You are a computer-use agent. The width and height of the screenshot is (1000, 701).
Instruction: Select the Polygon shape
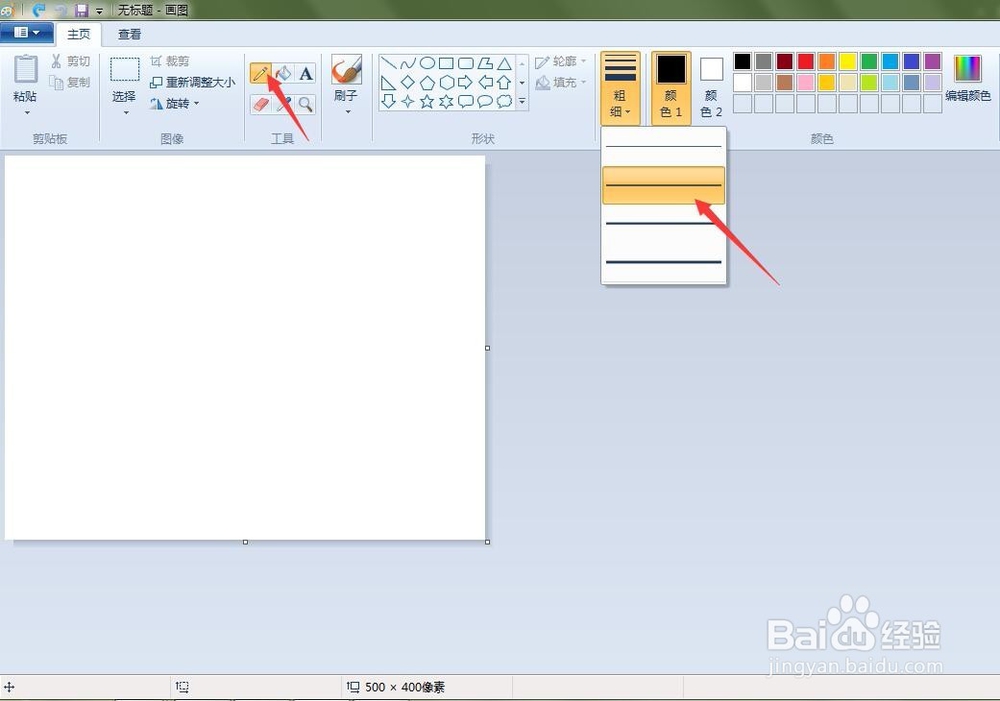click(485, 63)
